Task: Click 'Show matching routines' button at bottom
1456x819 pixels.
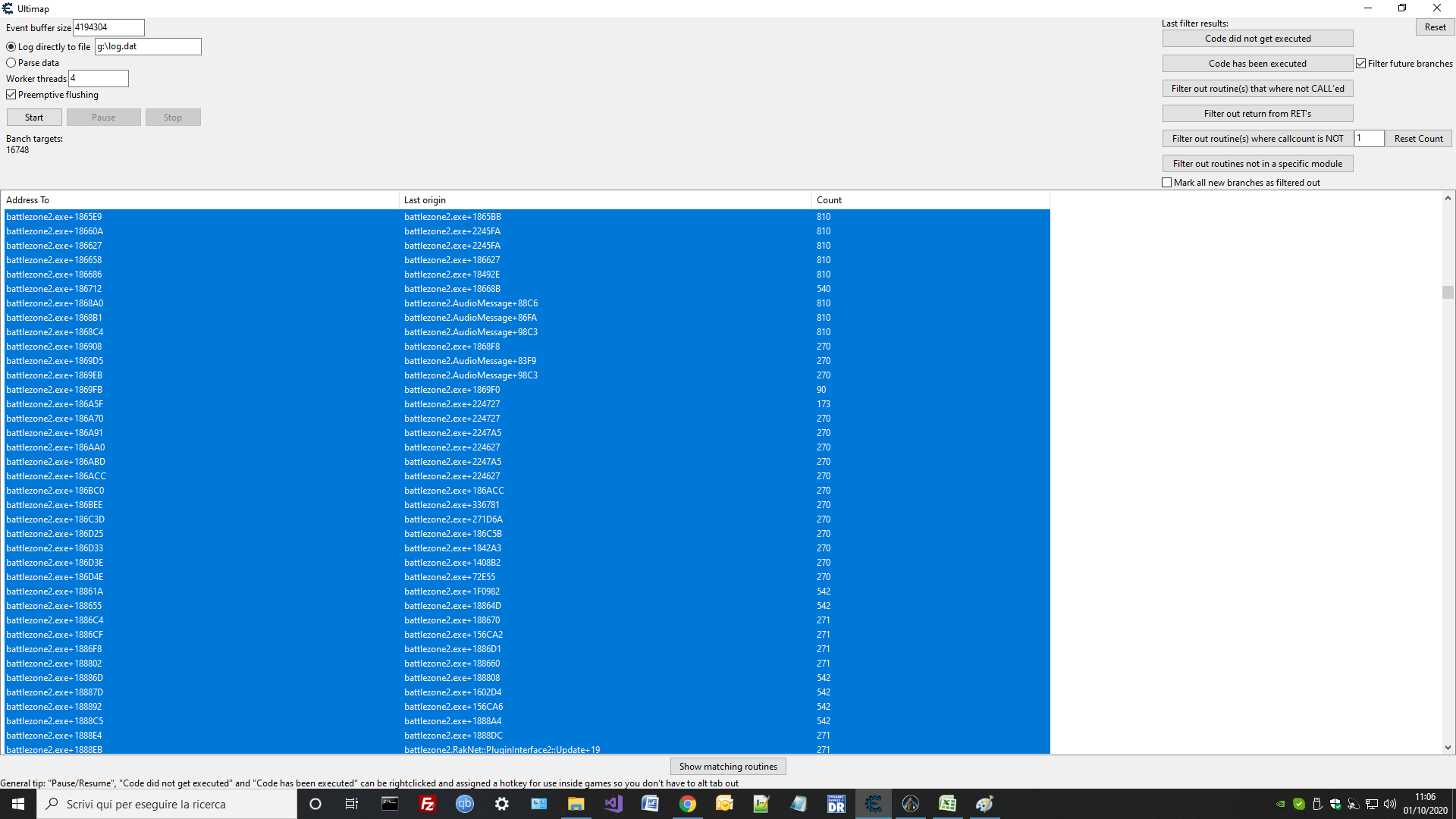Action: pos(727,766)
